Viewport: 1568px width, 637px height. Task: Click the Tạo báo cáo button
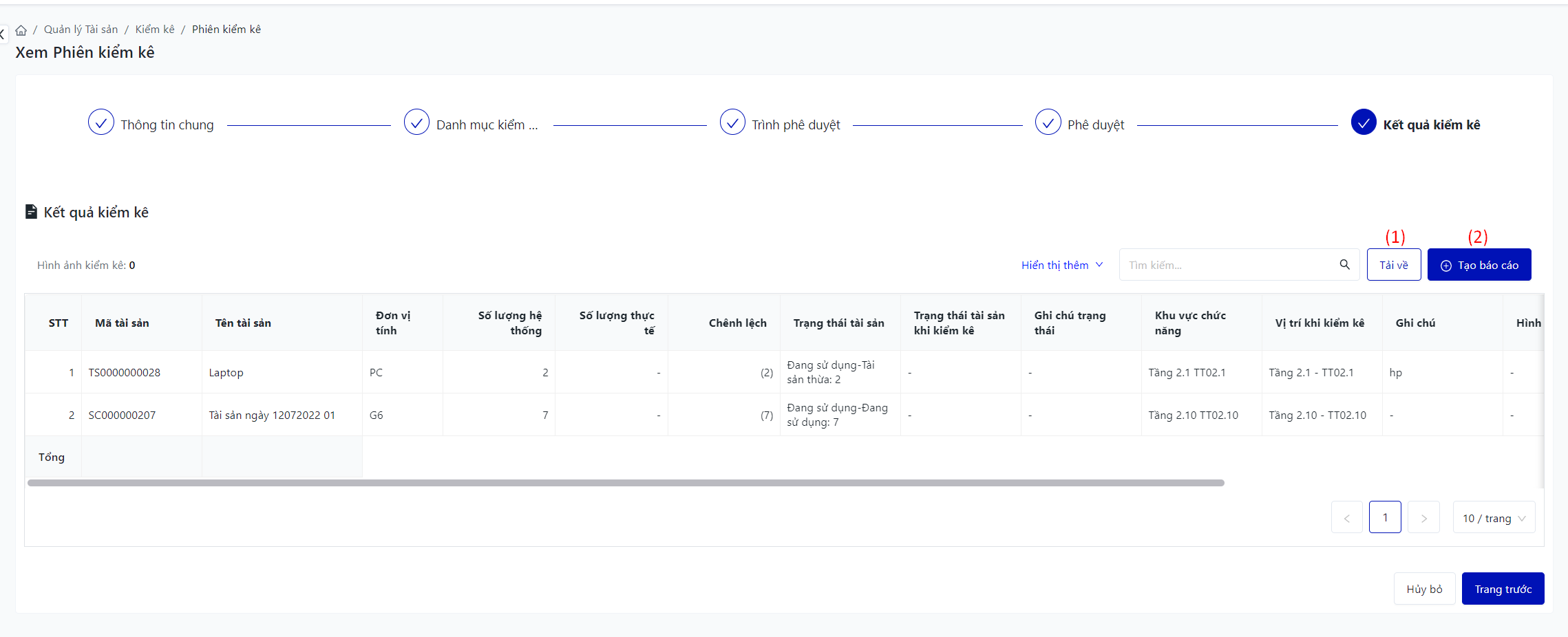(1479, 266)
